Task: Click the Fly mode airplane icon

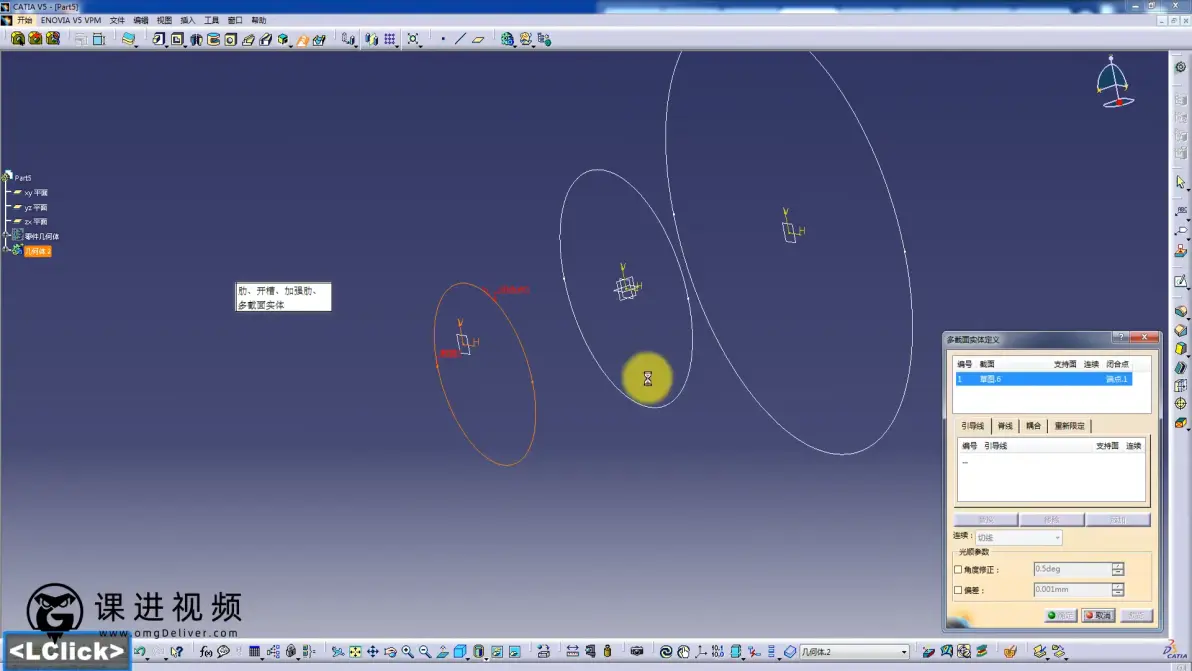Action: tap(338, 651)
